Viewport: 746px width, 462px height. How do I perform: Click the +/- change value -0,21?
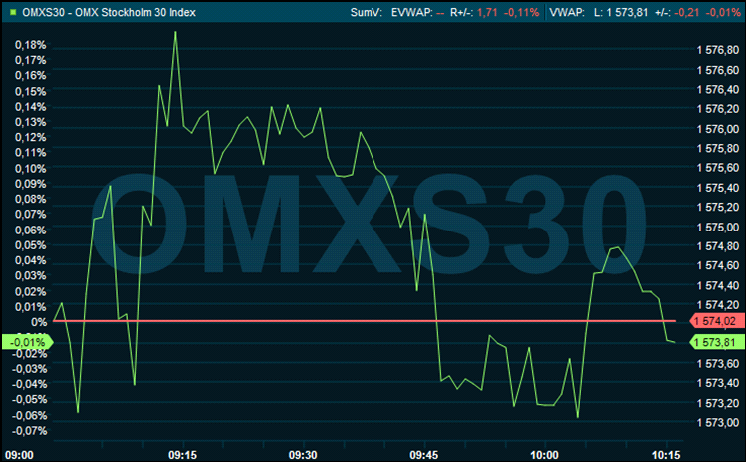point(687,12)
